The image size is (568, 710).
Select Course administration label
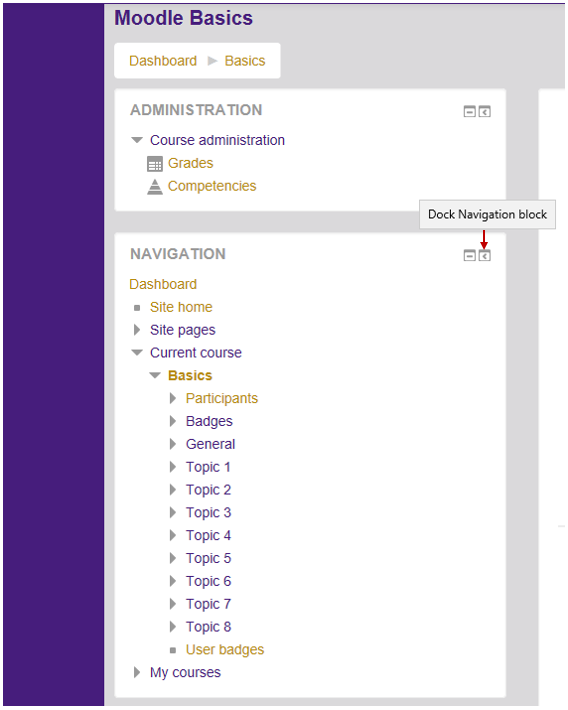tap(217, 140)
